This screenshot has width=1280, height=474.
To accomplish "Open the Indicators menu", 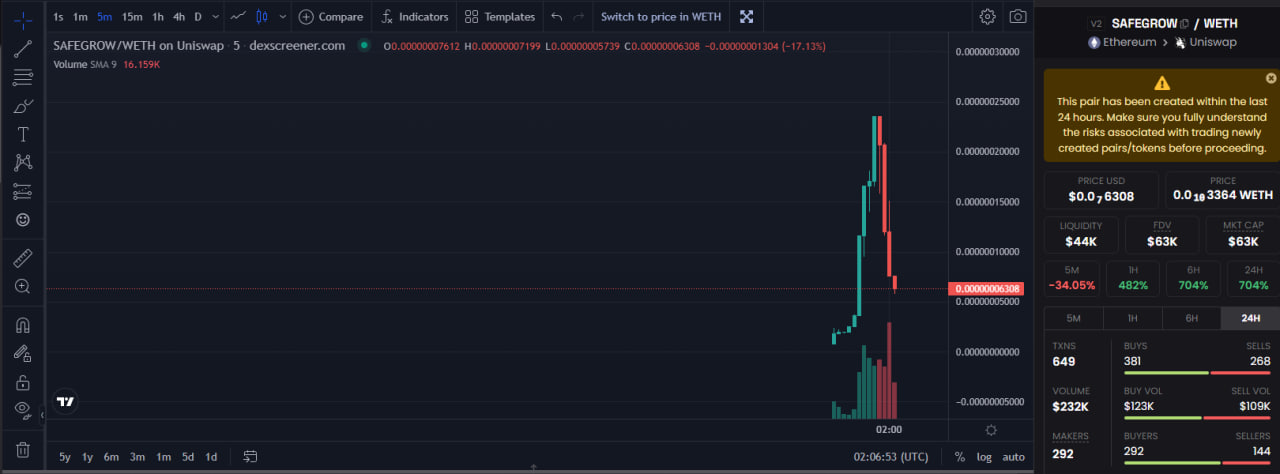I will pyautogui.click(x=415, y=16).
